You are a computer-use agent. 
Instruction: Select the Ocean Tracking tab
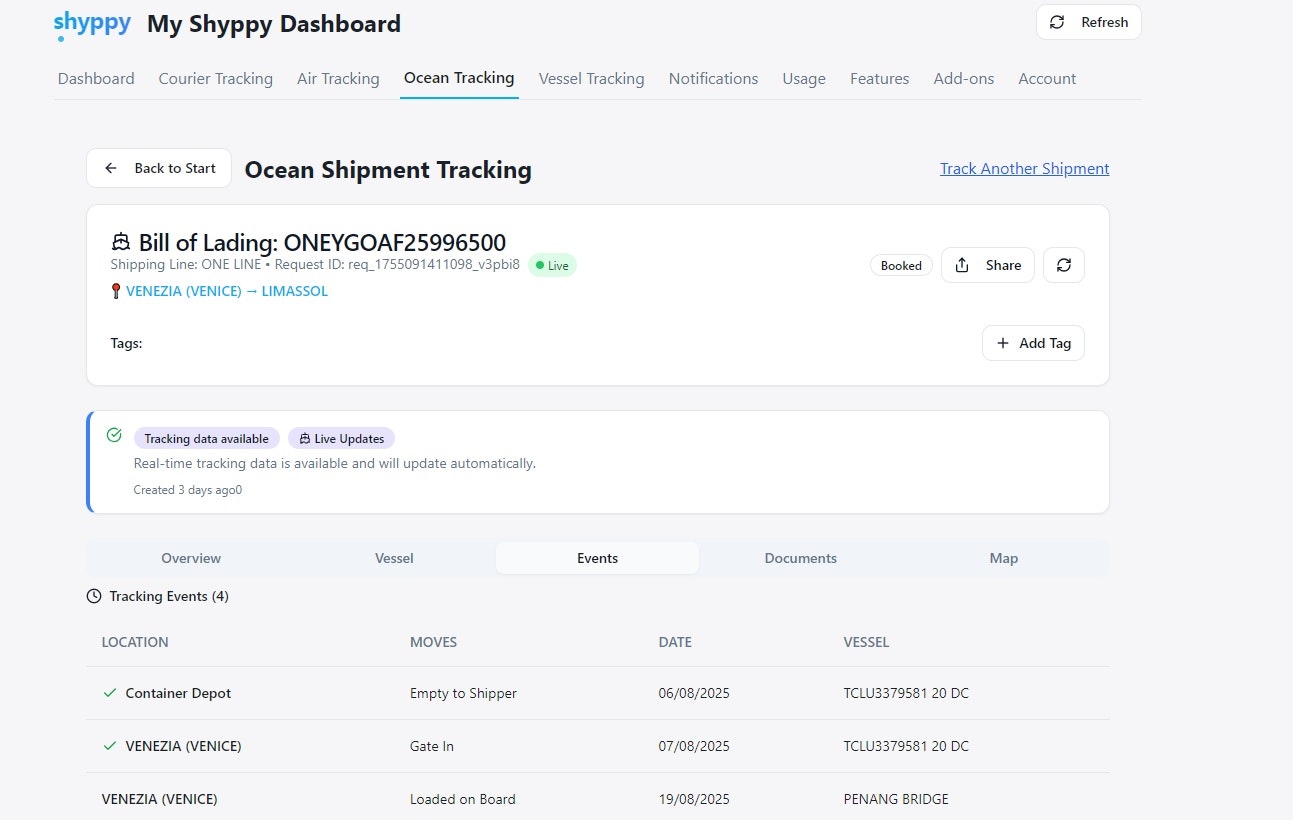point(459,77)
